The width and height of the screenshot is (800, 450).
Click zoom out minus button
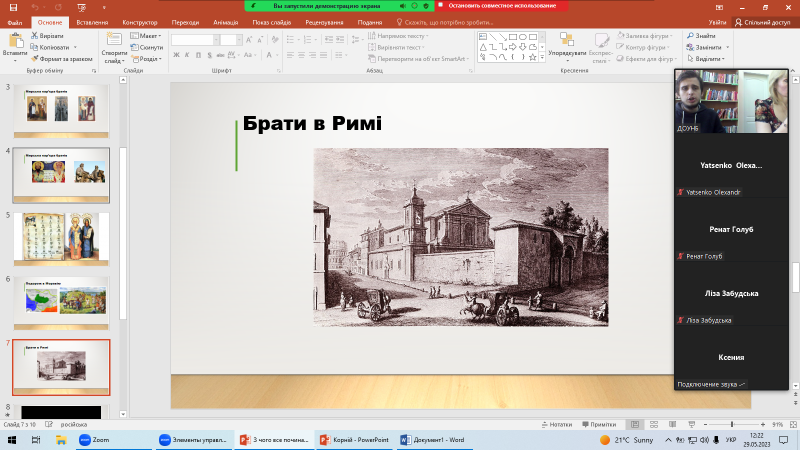click(705, 424)
